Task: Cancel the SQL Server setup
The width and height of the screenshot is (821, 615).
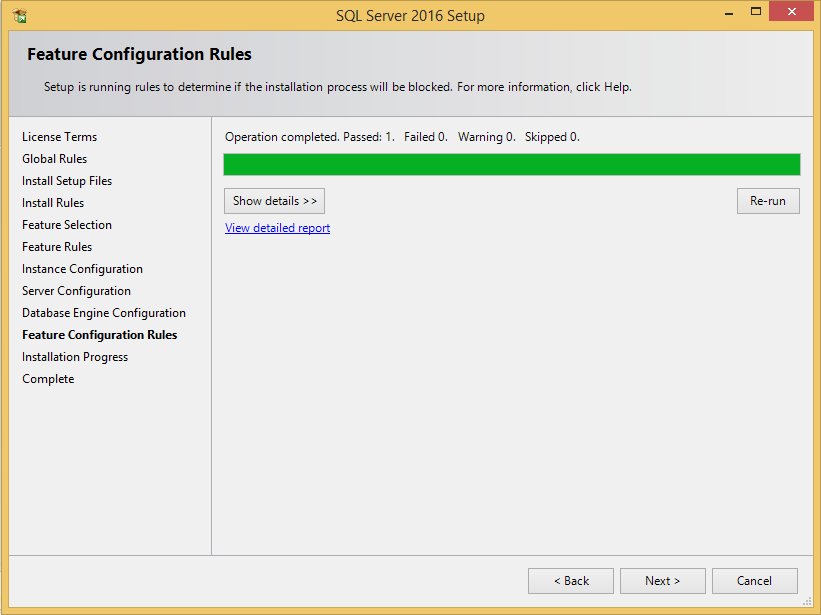Action: tap(755, 581)
